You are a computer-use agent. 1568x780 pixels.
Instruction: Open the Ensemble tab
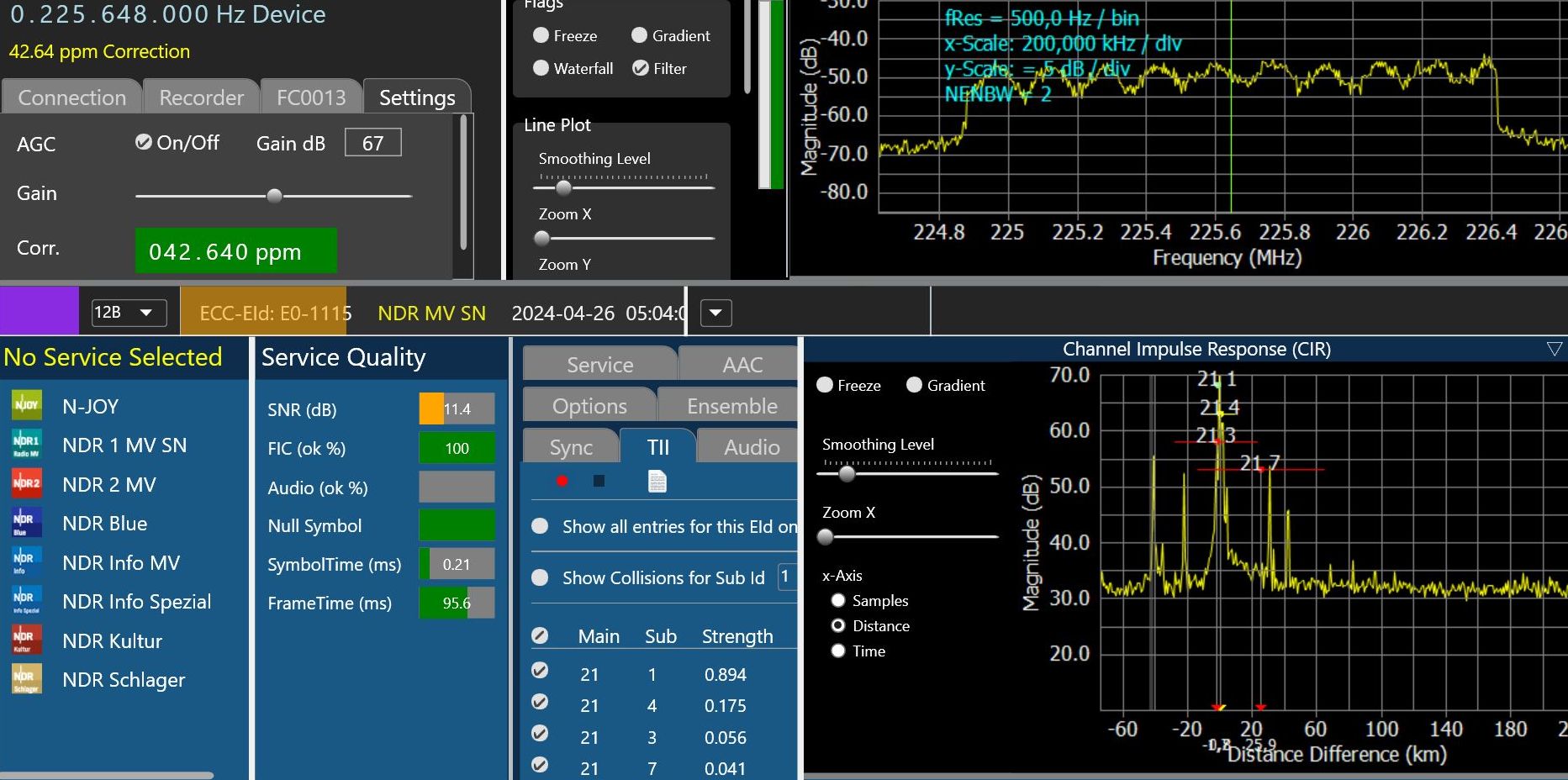[x=731, y=406]
